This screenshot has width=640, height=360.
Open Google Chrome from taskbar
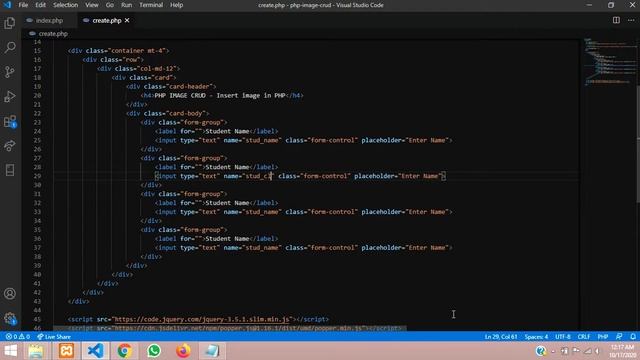click(124, 351)
